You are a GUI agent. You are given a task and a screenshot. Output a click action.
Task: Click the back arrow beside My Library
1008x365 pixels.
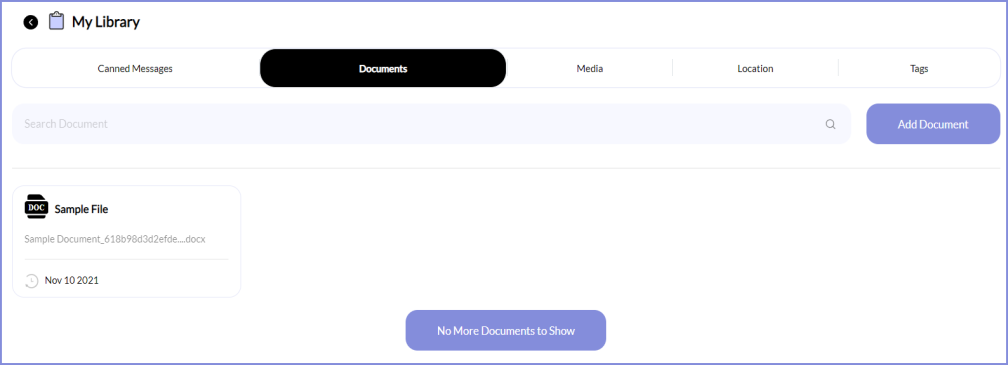(31, 22)
